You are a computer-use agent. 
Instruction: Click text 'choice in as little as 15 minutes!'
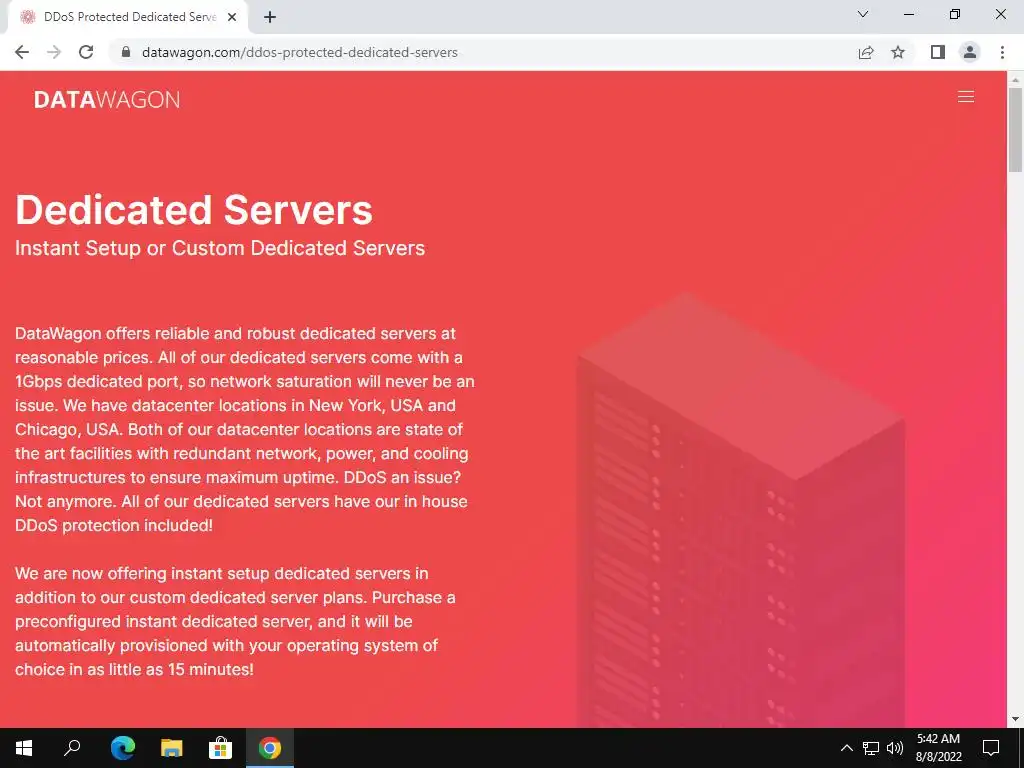[x=135, y=669]
